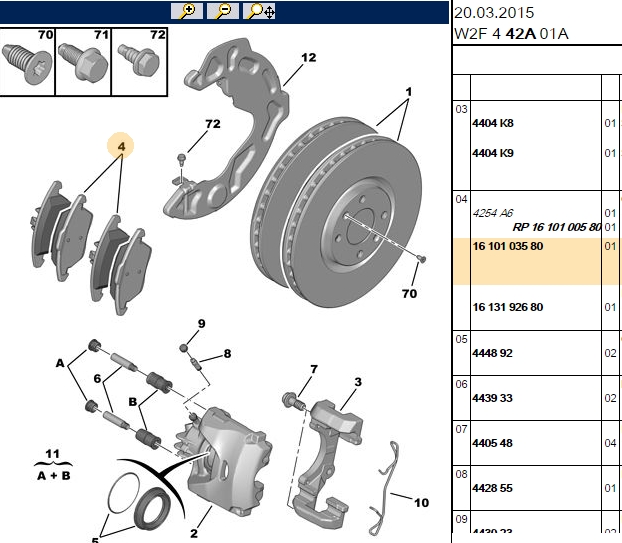The image size is (622, 543).
Task: Select part number 4404 K9
Action: tap(493, 153)
